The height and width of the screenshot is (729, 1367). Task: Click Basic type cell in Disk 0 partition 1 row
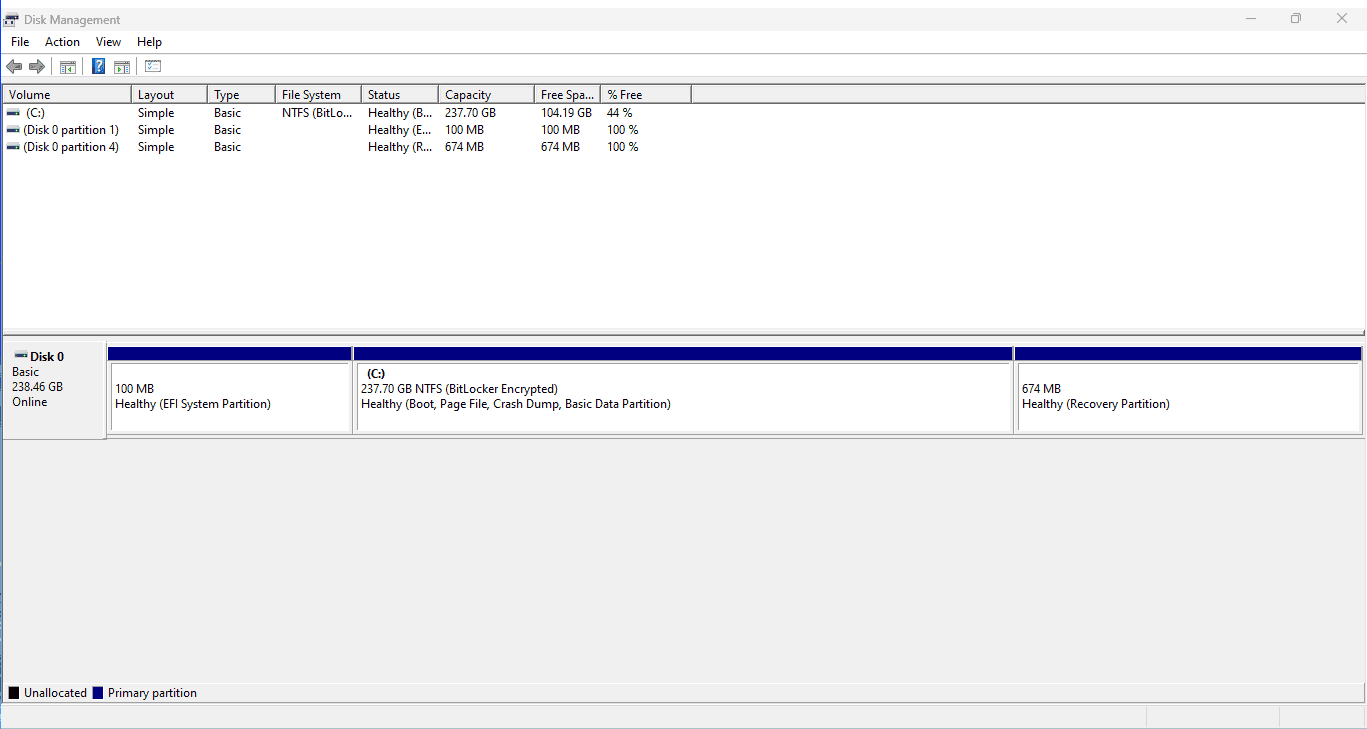pyautogui.click(x=227, y=130)
